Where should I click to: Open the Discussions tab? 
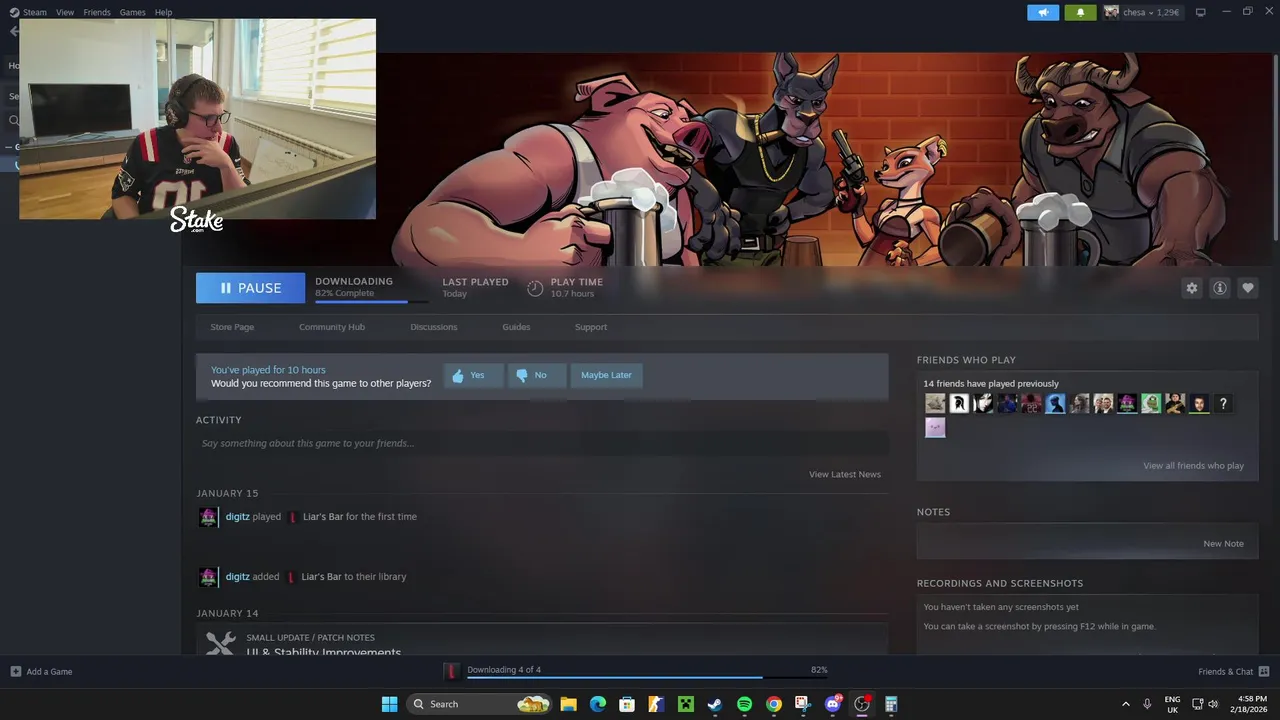[434, 327]
